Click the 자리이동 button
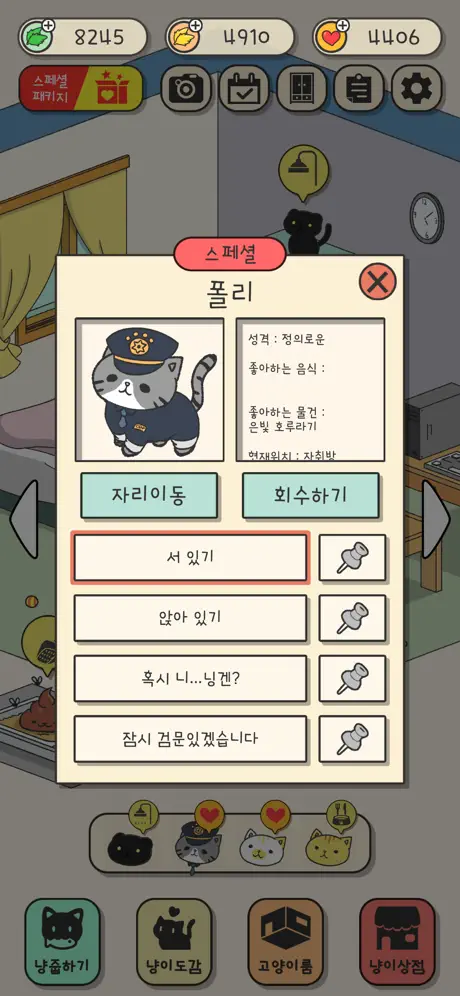Viewport: 460px width, 996px height. [149, 495]
